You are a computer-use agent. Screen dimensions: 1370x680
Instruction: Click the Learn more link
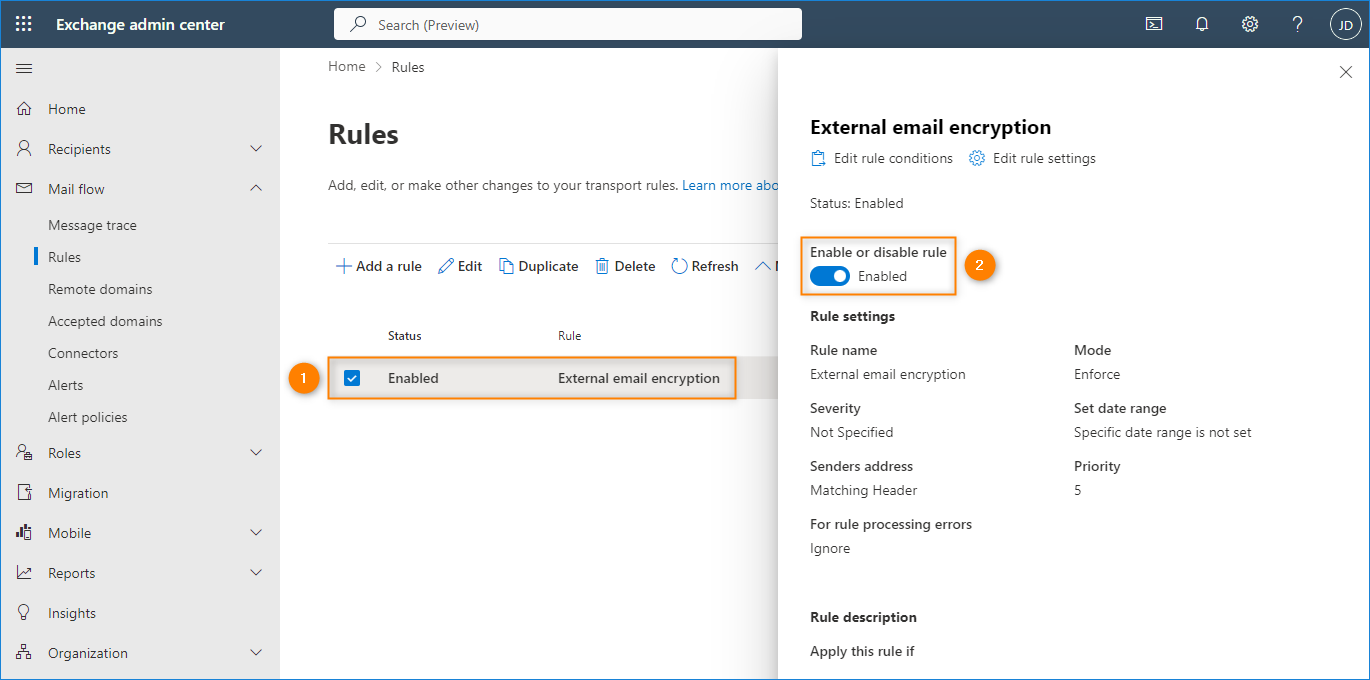tap(729, 185)
